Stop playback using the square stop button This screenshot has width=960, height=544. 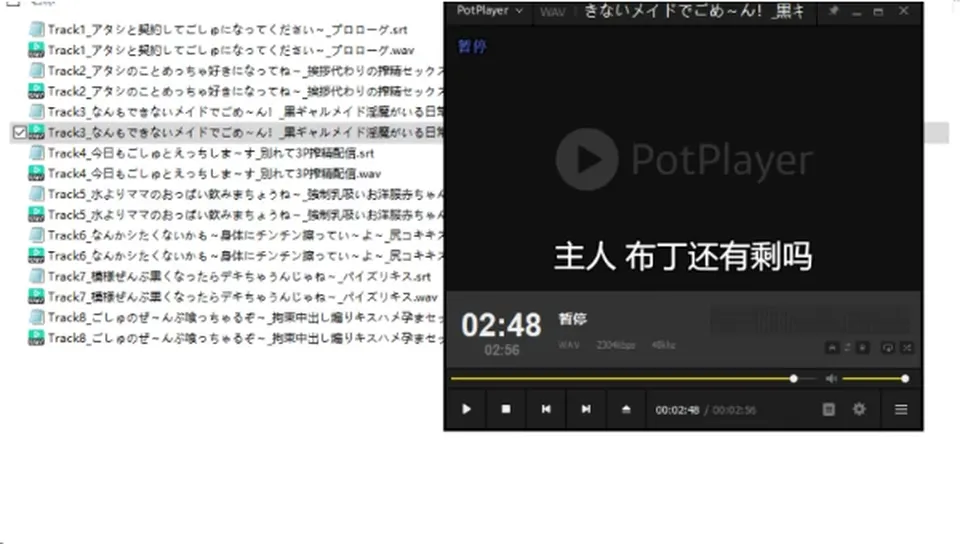pos(506,409)
